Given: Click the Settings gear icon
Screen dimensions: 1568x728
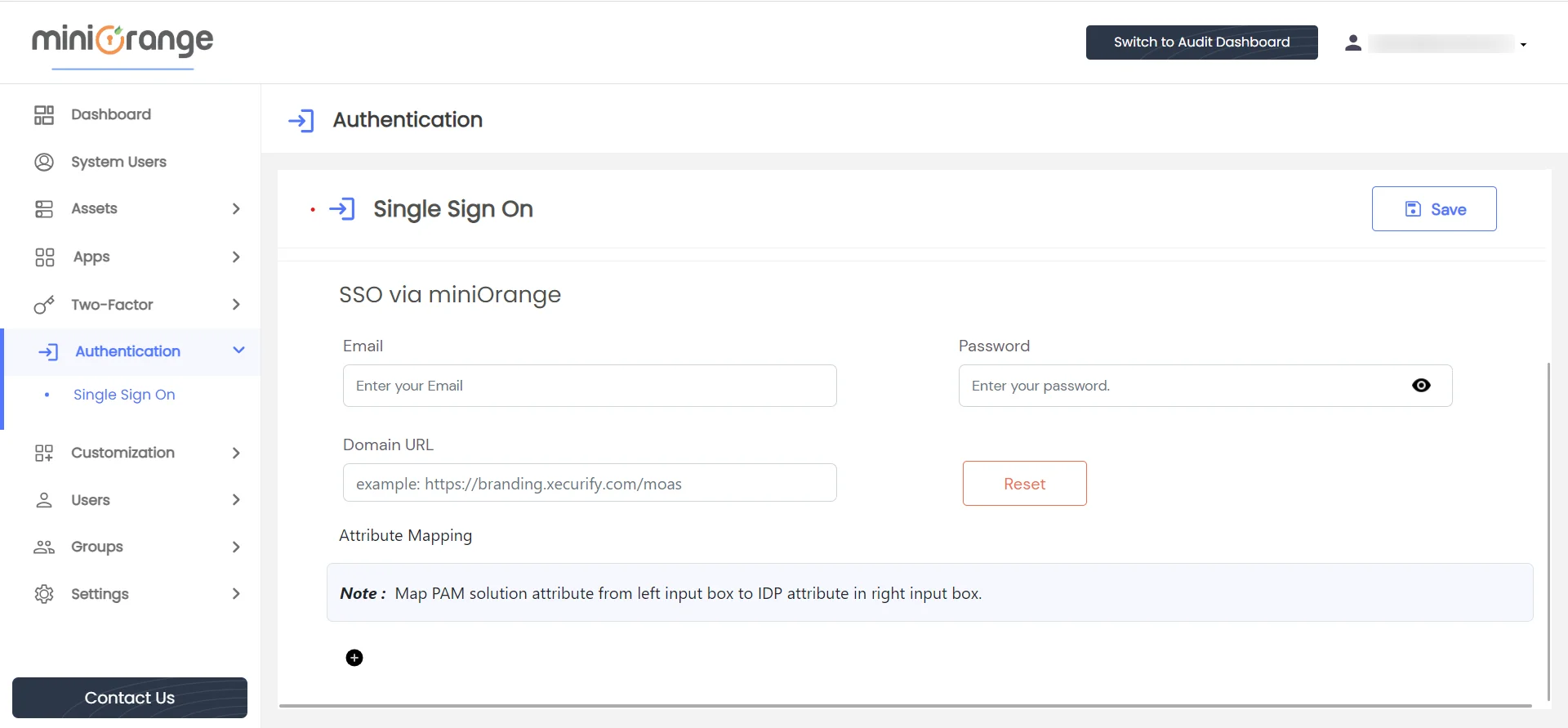Looking at the screenshot, I should [x=43, y=594].
